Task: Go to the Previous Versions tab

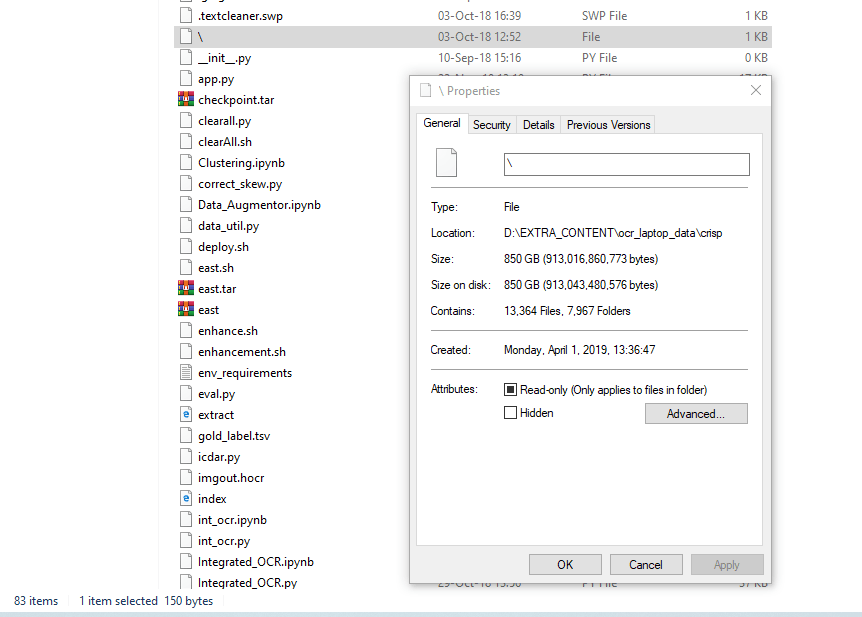Action: [x=608, y=125]
